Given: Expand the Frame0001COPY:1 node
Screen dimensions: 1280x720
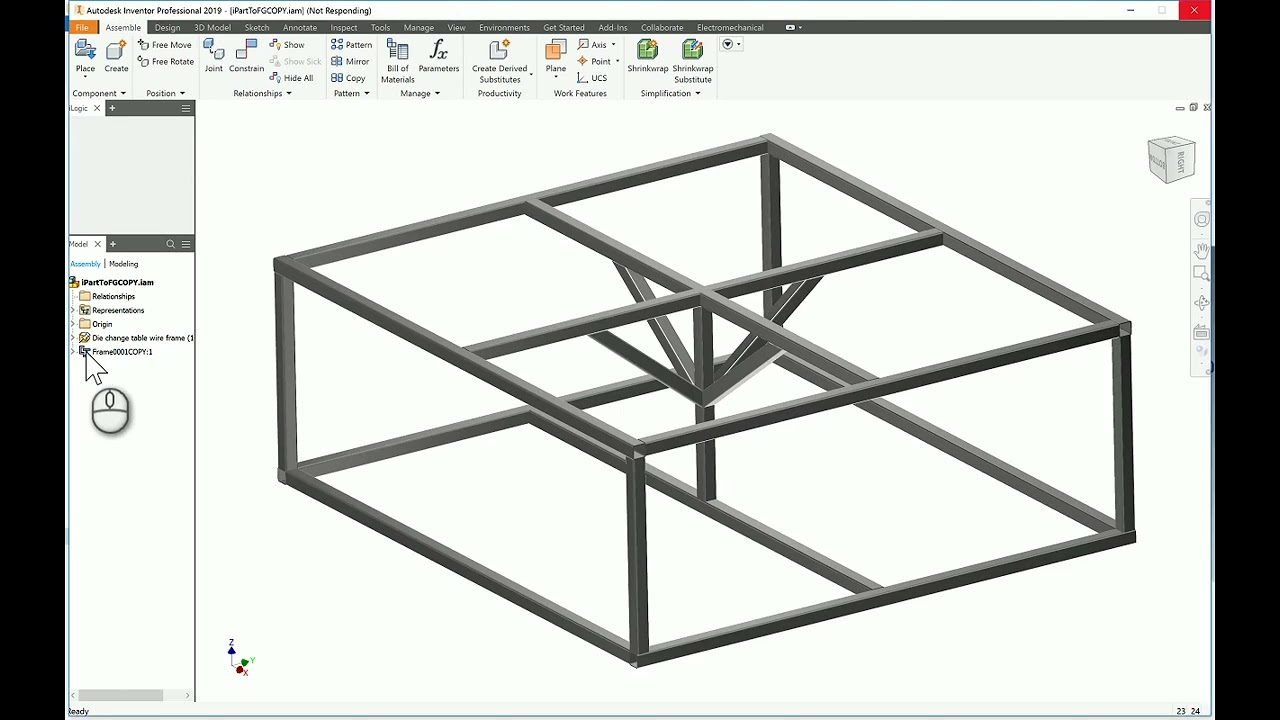Looking at the screenshot, I should tap(73, 352).
